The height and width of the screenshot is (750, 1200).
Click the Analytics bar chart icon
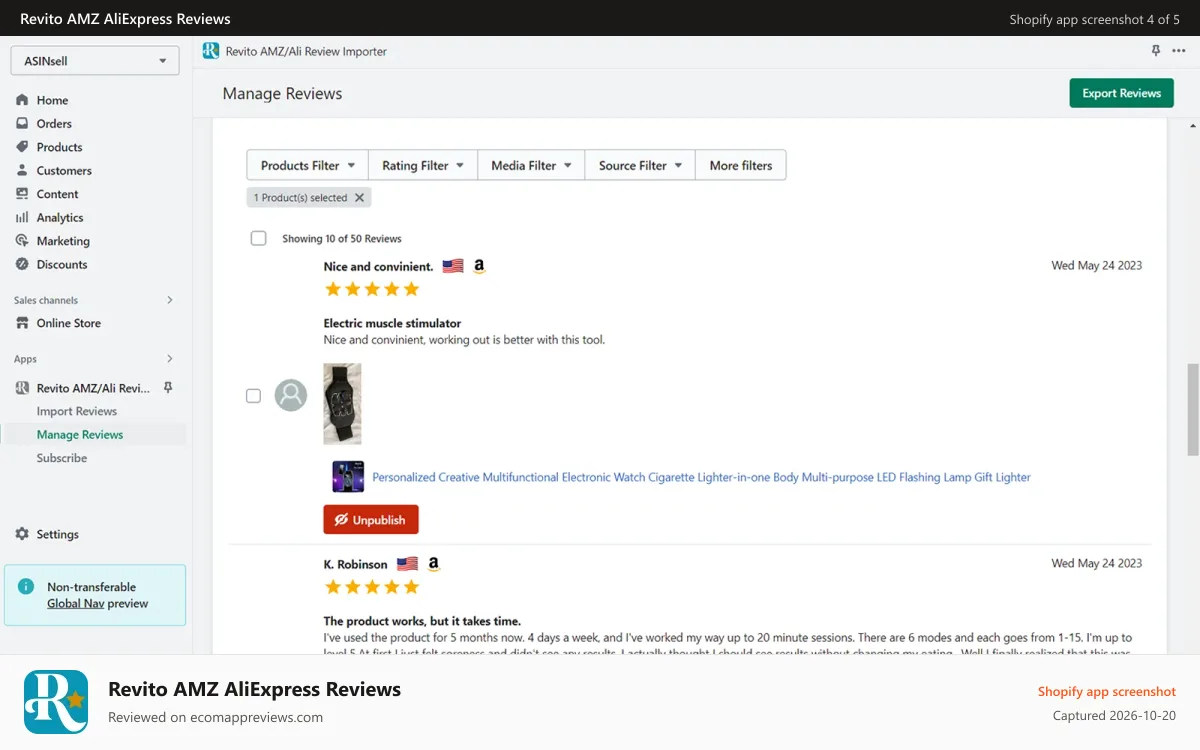pyautogui.click(x=22, y=217)
